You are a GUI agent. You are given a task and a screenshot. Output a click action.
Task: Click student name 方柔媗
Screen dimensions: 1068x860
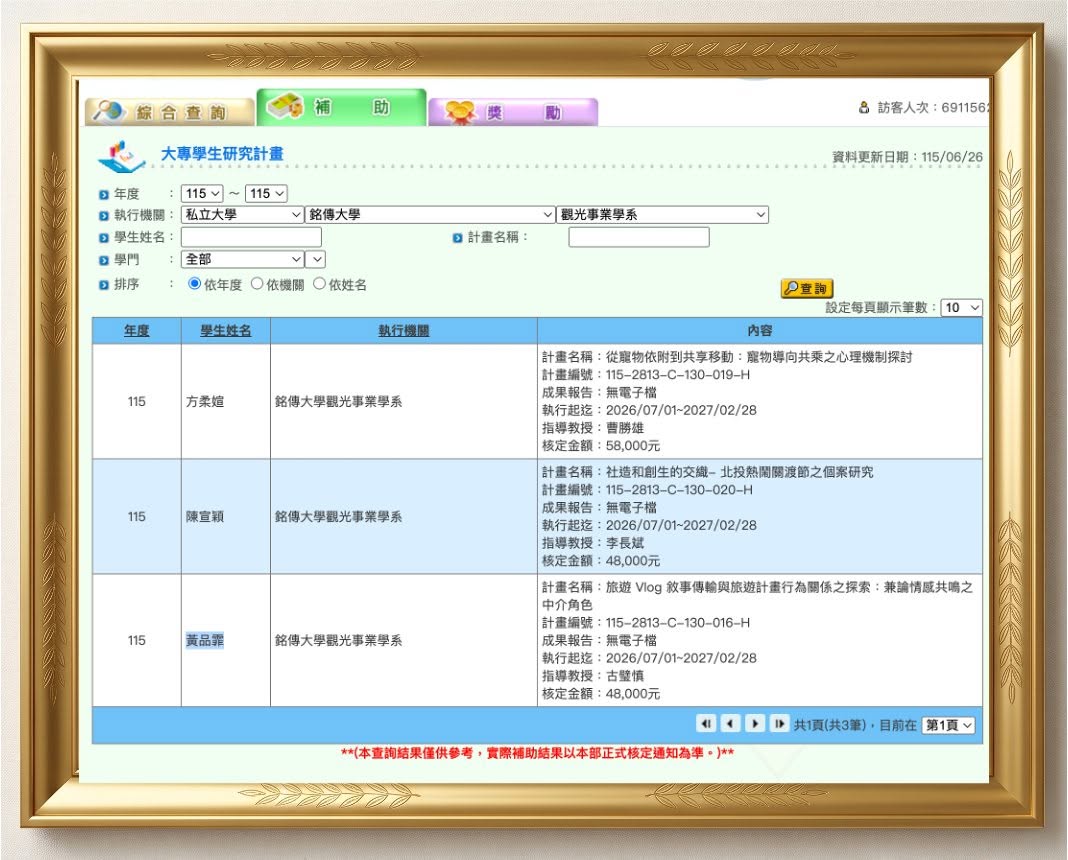[205, 402]
